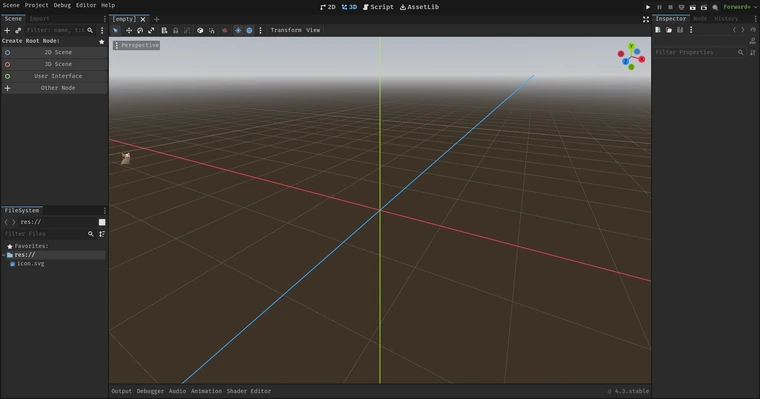Toggle preview sunlight in viewport
760x399 pixels.
(238, 30)
